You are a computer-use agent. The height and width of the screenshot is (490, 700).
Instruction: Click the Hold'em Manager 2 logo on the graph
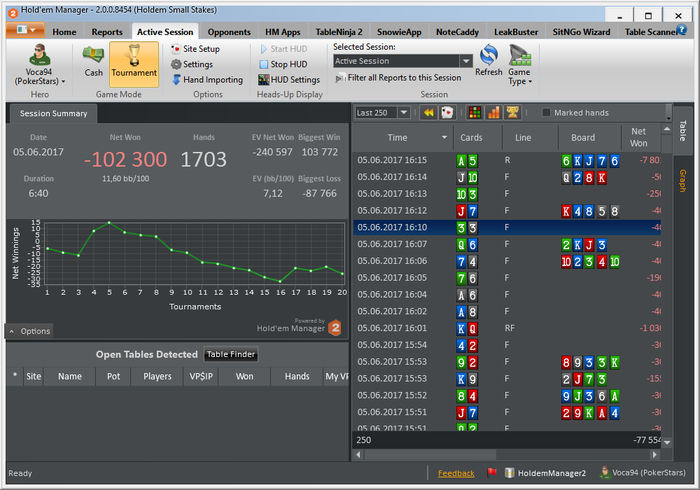click(335, 328)
